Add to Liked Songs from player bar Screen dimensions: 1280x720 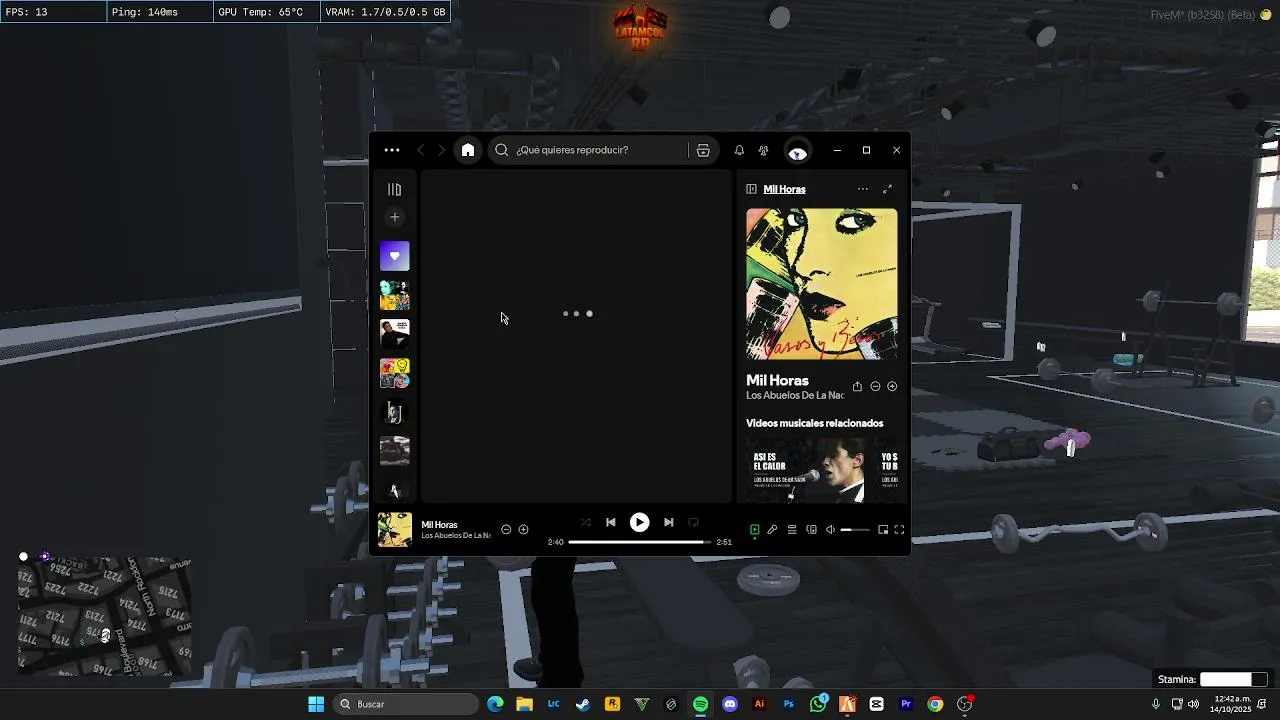[x=523, y=529]
